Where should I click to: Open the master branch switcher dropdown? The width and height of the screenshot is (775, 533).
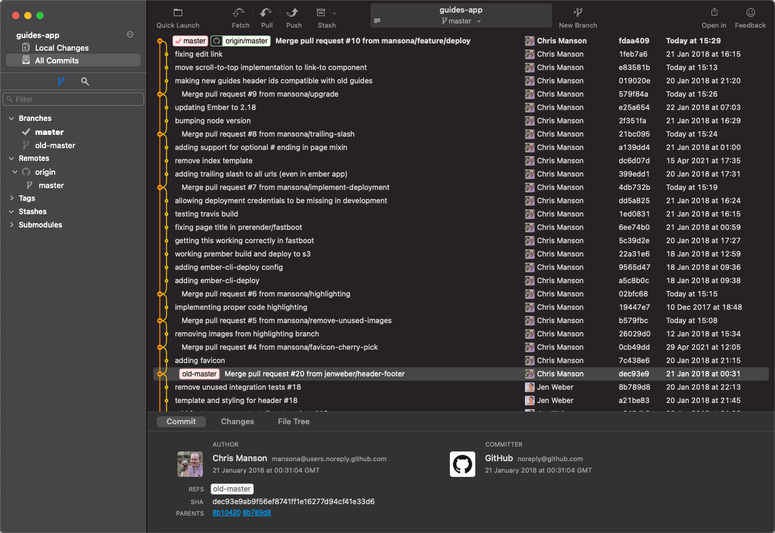tap(461, 21)
